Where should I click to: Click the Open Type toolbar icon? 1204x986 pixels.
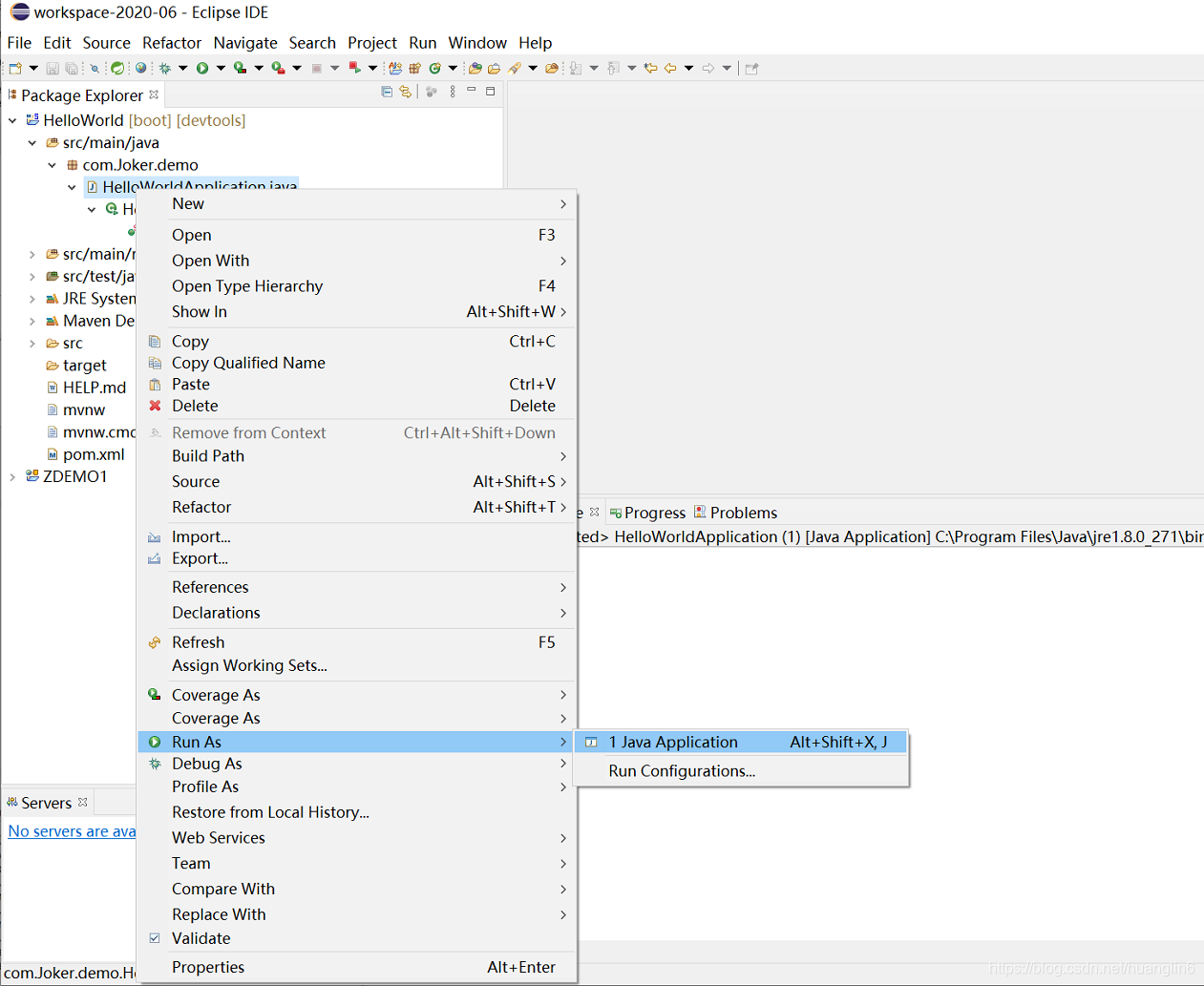pyautogui.click(x=475, y=68)
